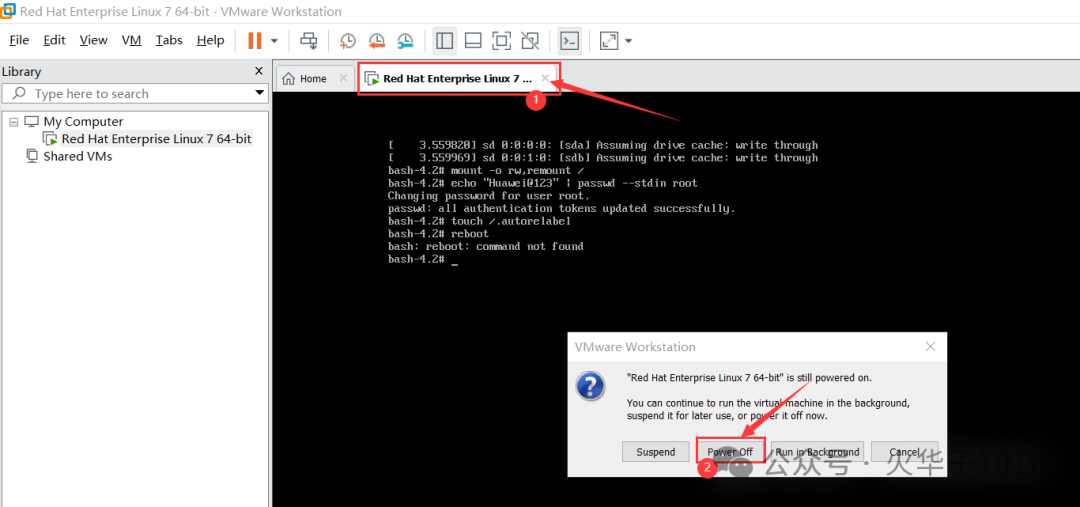The width and height of the screenshot is (1080, 507).
Task: Select Shared VMs in the Library
Action: pos(78,156)
